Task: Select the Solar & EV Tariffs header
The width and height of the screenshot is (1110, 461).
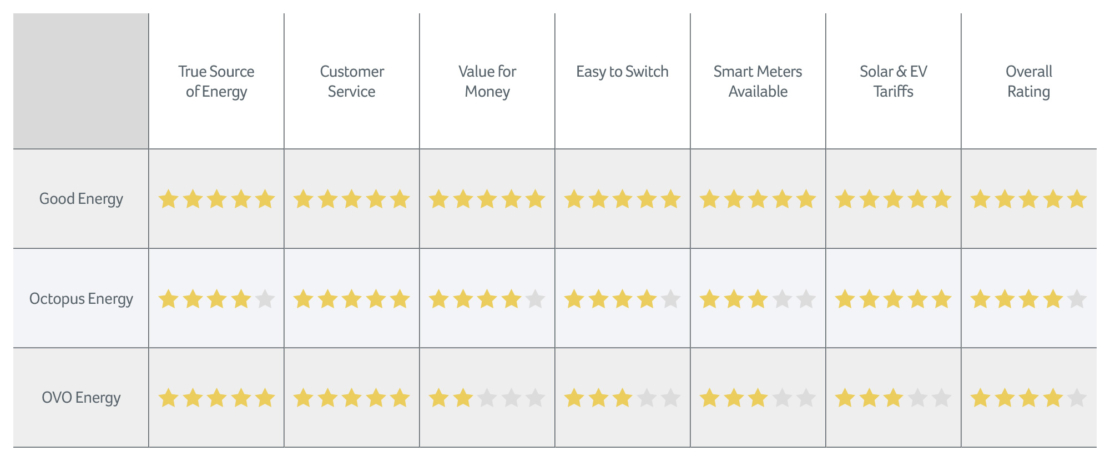Action: 893,81
